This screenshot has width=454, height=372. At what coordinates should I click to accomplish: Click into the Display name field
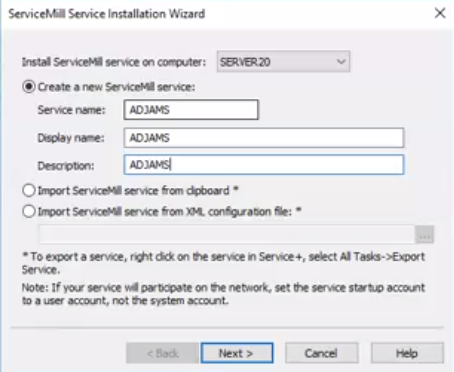[264, 138]
